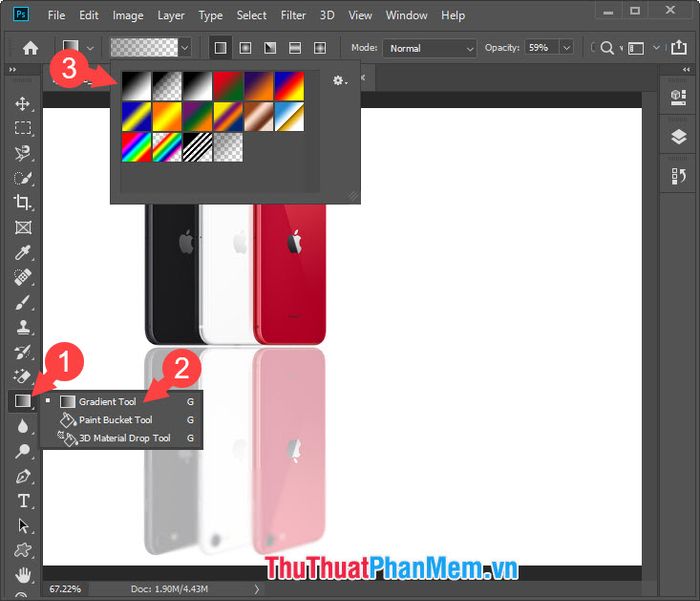Select the Brush tool
The width and height of the screenshot is (700, 601).
pyautogui.click(x=23, y=302)
